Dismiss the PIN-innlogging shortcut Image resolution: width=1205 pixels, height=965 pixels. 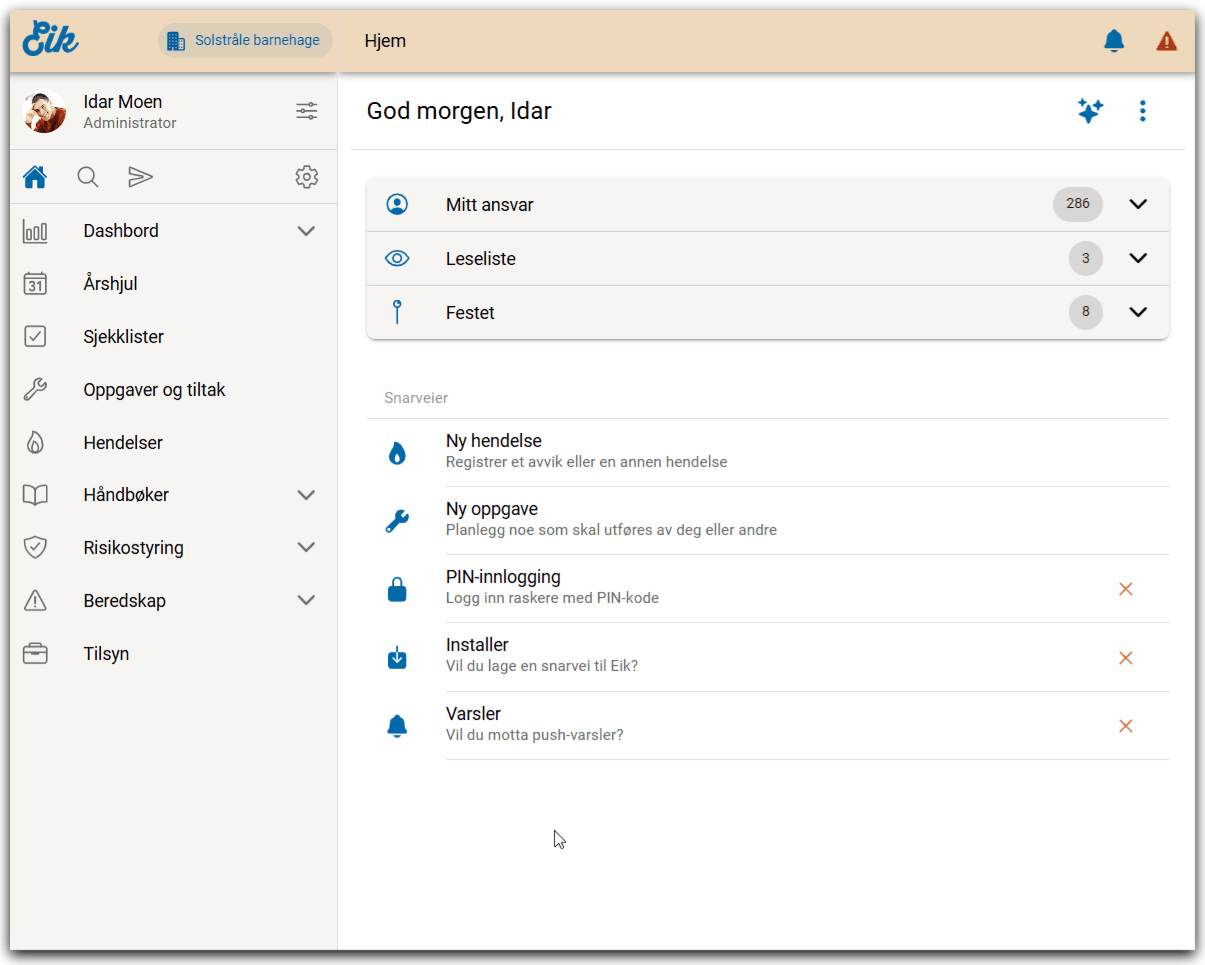tap(1125, 590)
